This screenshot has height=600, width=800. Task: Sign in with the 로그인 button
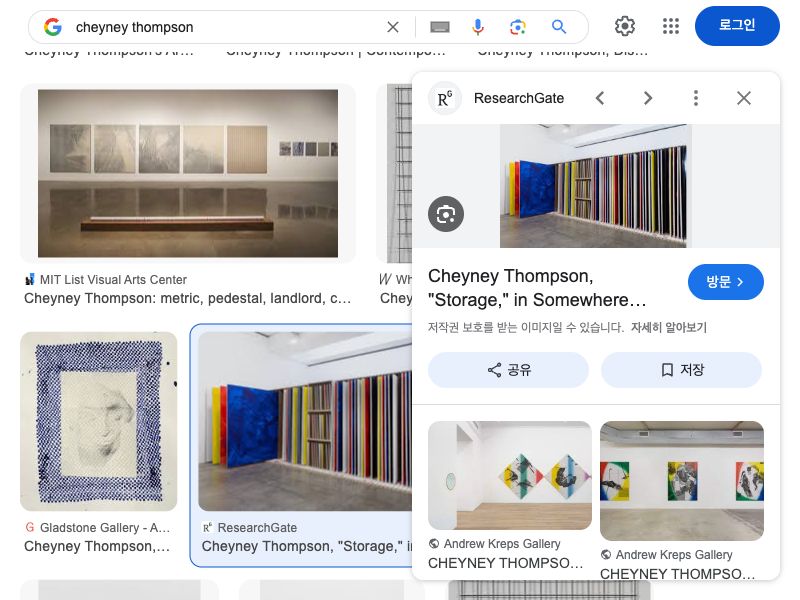737,26
